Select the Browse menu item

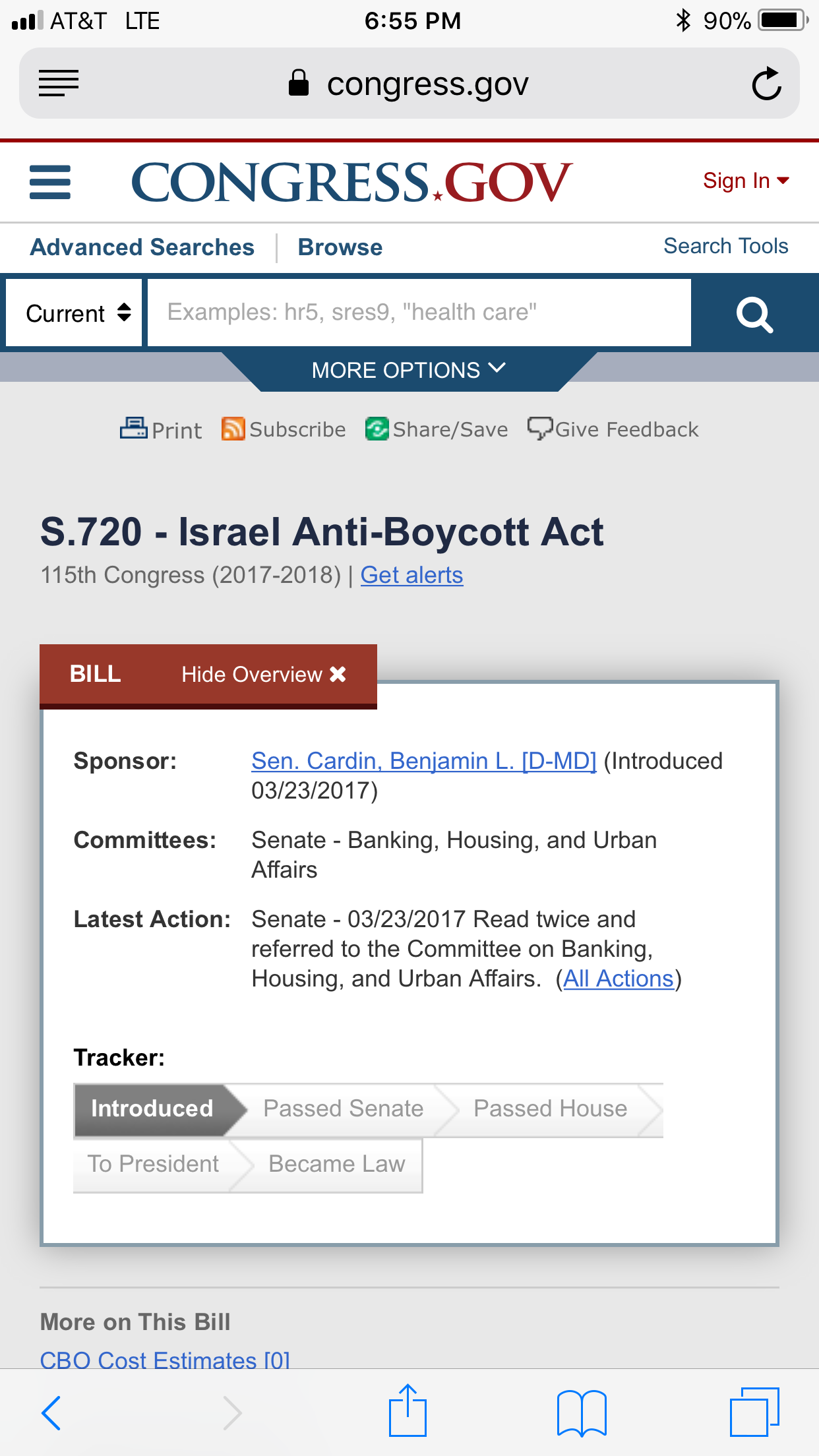[340, 247]
